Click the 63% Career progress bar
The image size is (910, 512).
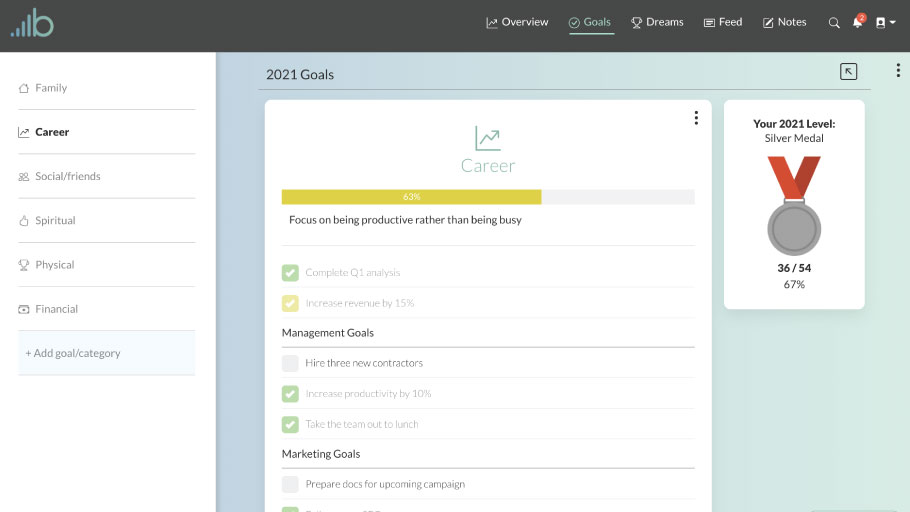488,197
